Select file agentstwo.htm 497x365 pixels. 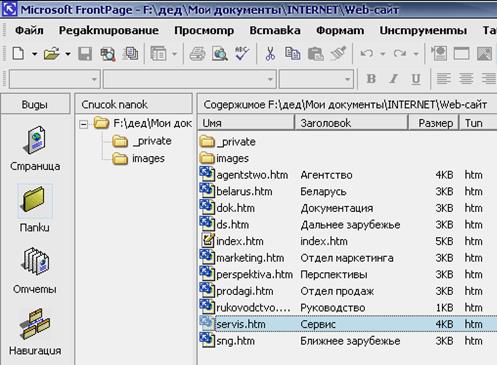tap(244, 175)
